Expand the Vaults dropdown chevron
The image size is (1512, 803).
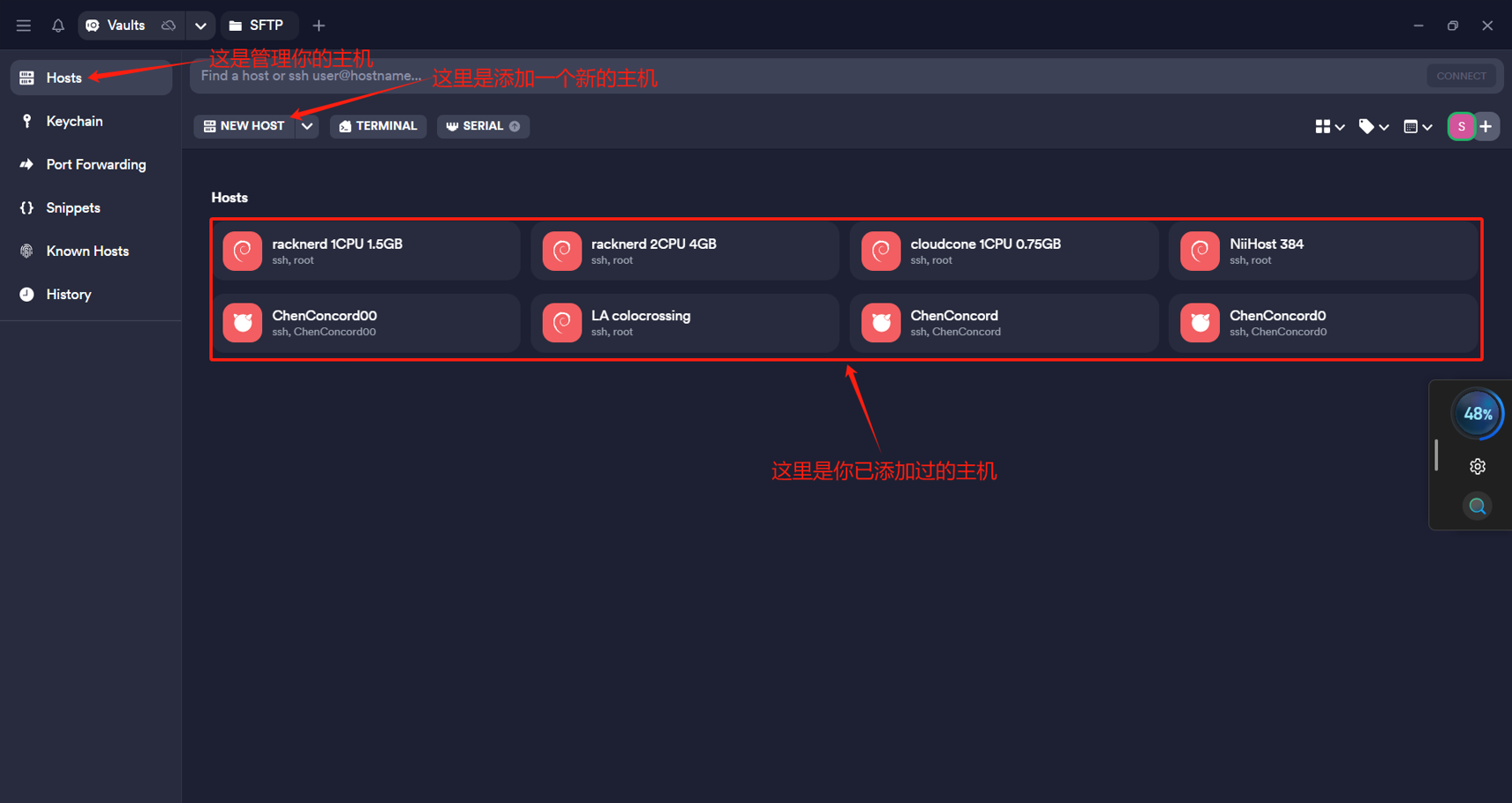[200, 26]
